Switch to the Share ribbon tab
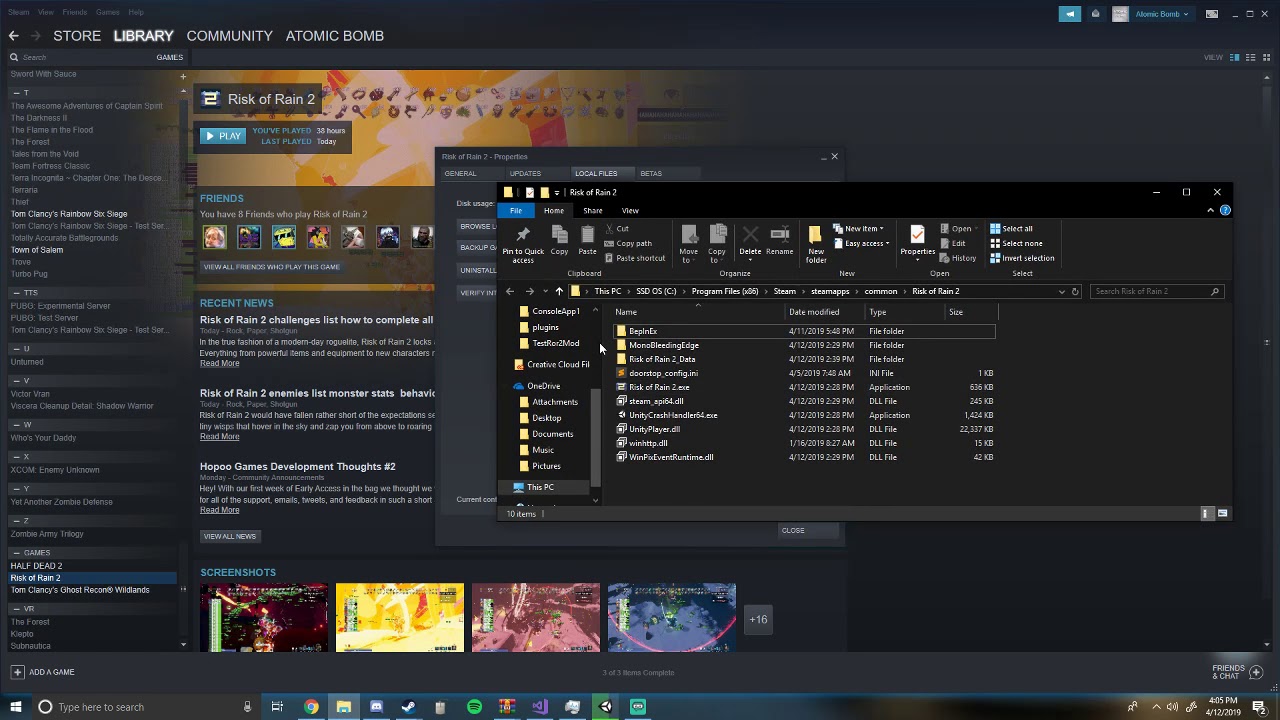The image size is (1280, 720). [x=593, y=210]
